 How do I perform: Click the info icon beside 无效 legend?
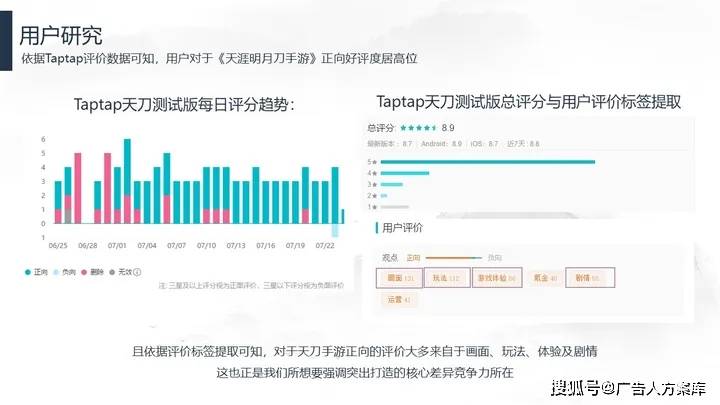click(137, 271)
